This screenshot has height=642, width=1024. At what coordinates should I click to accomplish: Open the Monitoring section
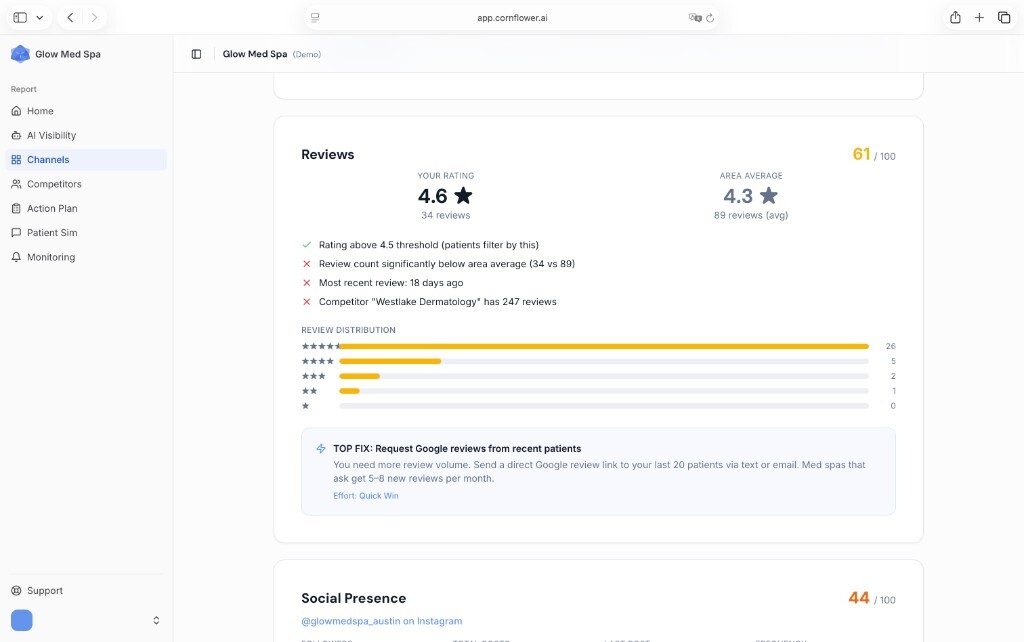49,256
